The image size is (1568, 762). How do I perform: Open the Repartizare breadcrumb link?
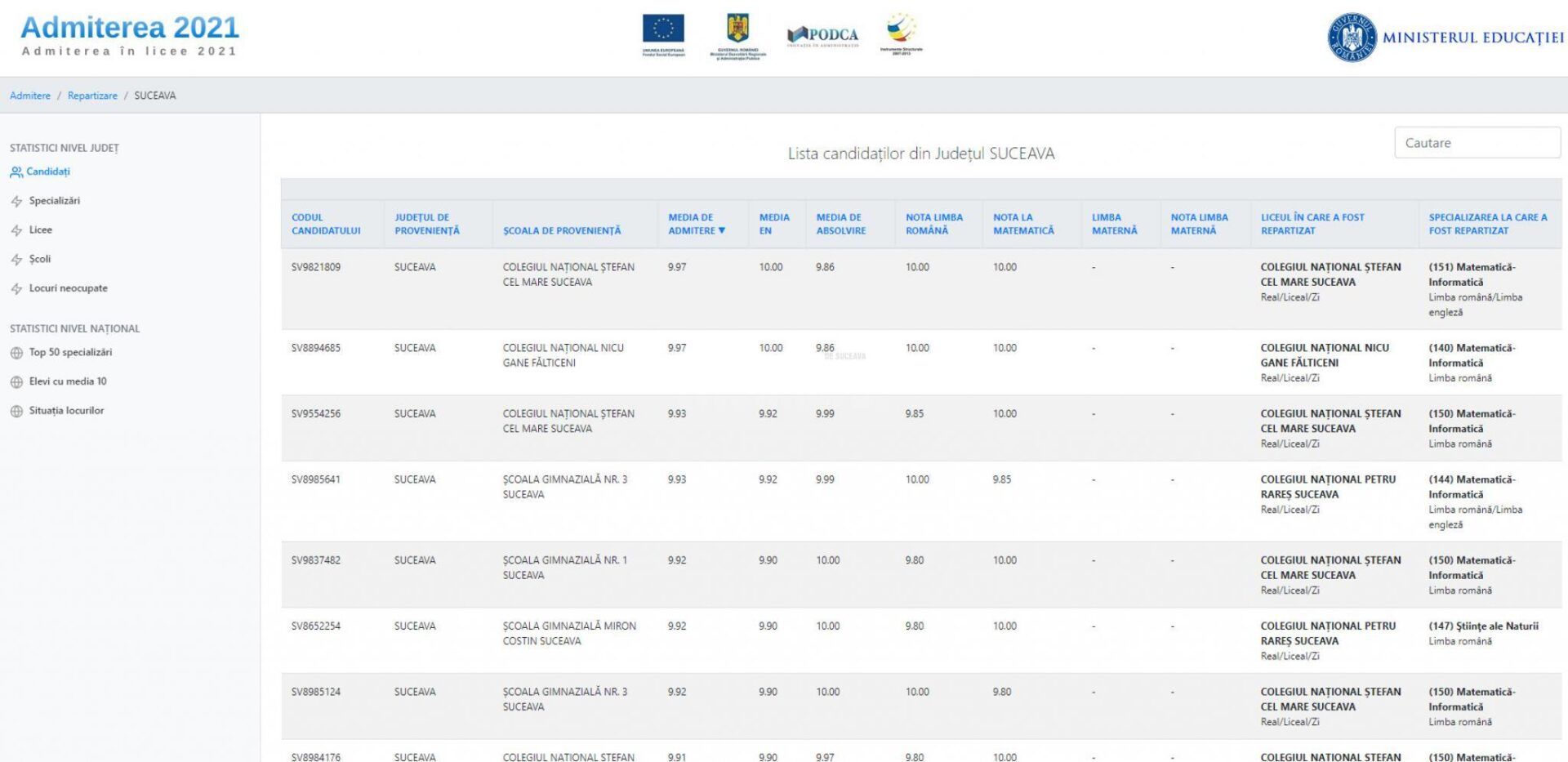[x=92, y=96]
